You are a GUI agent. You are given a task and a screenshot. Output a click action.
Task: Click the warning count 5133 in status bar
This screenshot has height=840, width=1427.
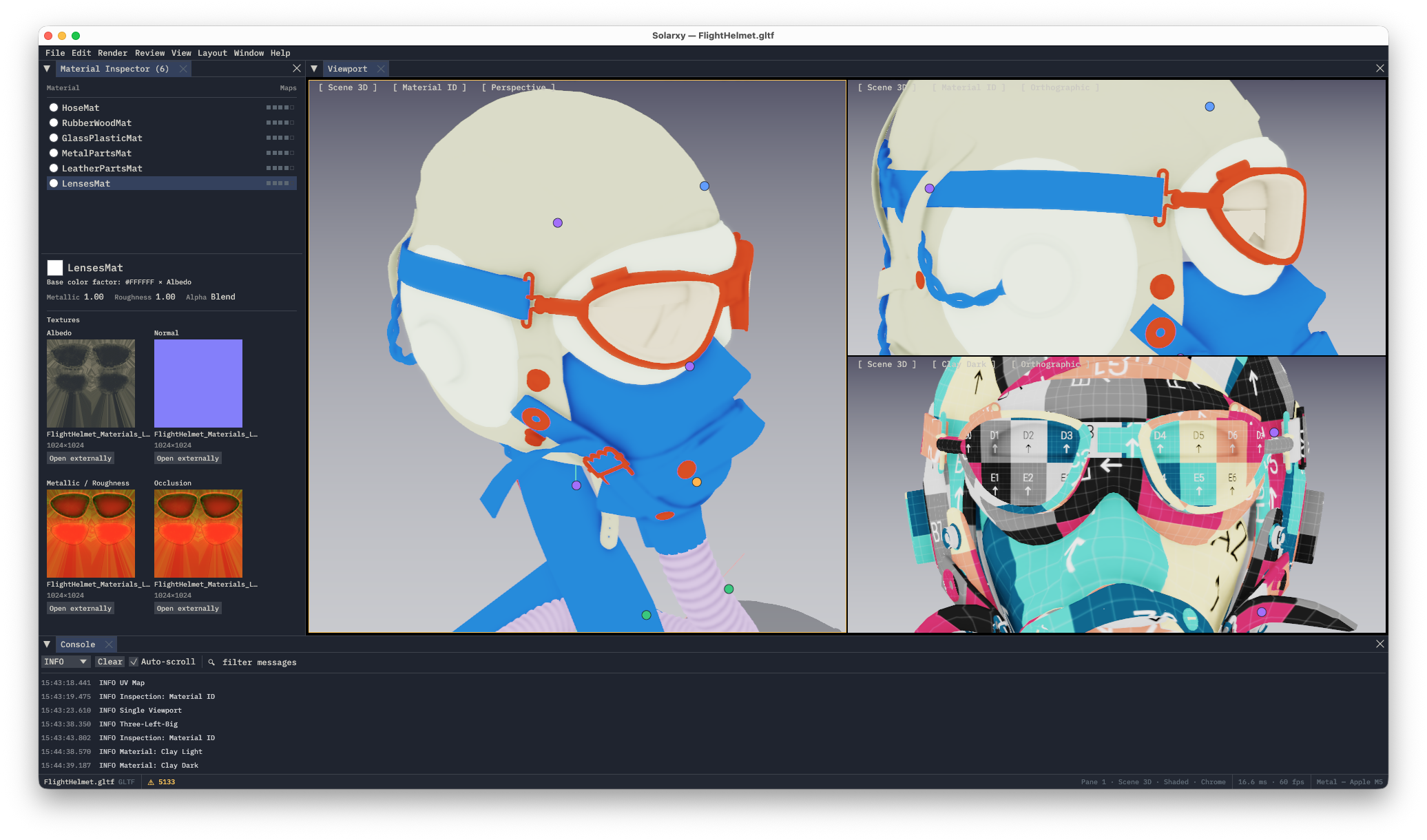pos(161,782)
